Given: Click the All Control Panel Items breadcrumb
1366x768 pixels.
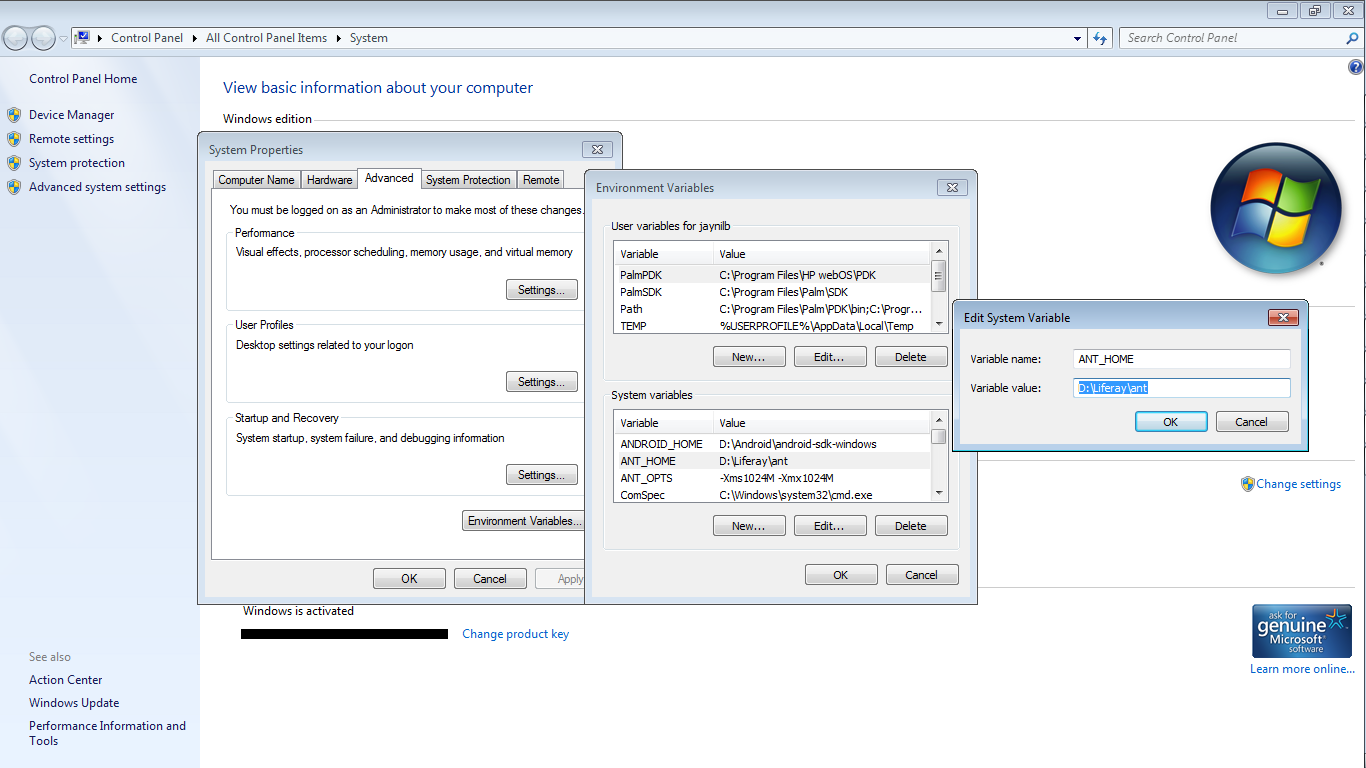Looking at the screenshot, I should (x=266, y=38).
